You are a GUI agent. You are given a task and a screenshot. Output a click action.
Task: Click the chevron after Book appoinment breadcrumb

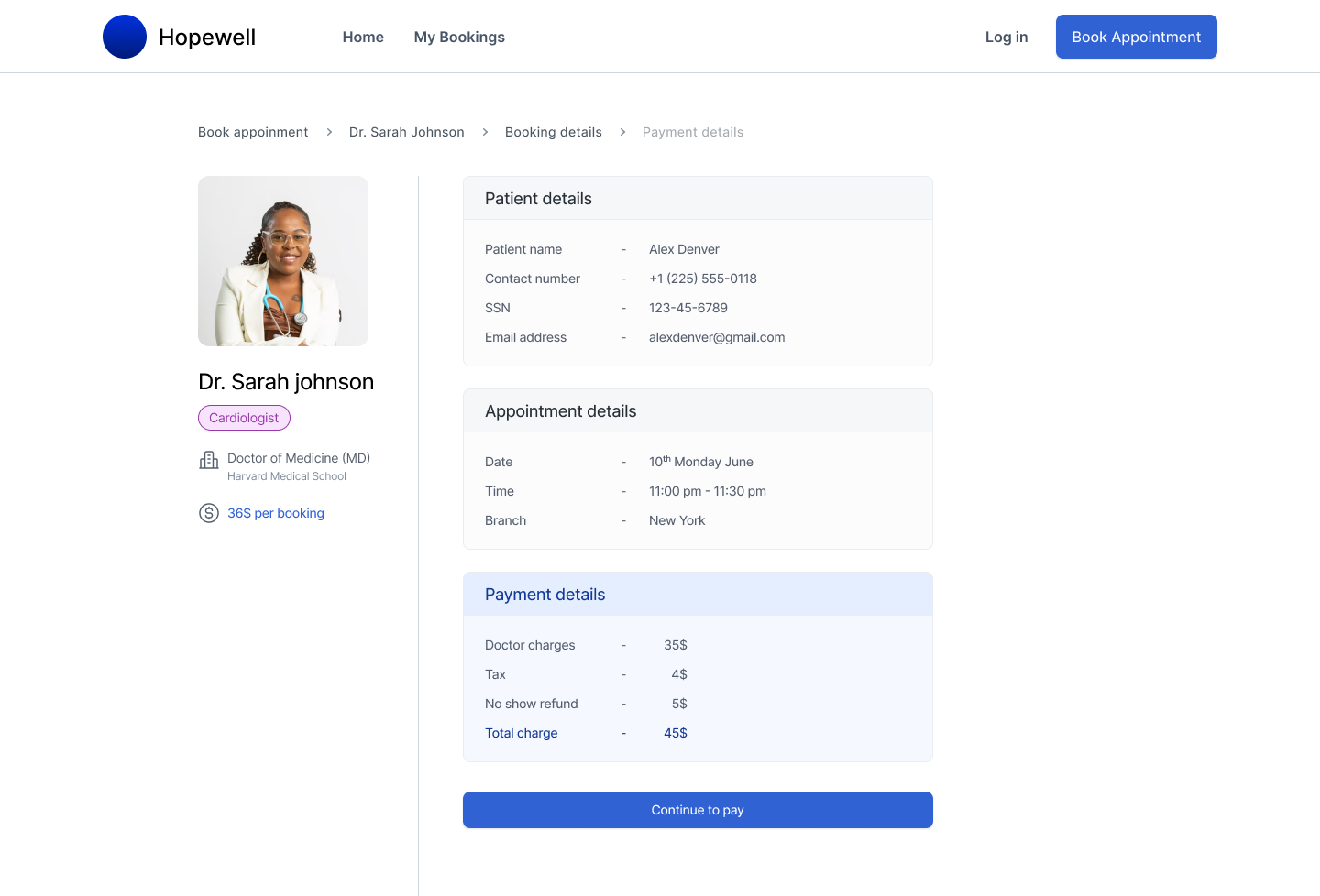pos(329,132)
